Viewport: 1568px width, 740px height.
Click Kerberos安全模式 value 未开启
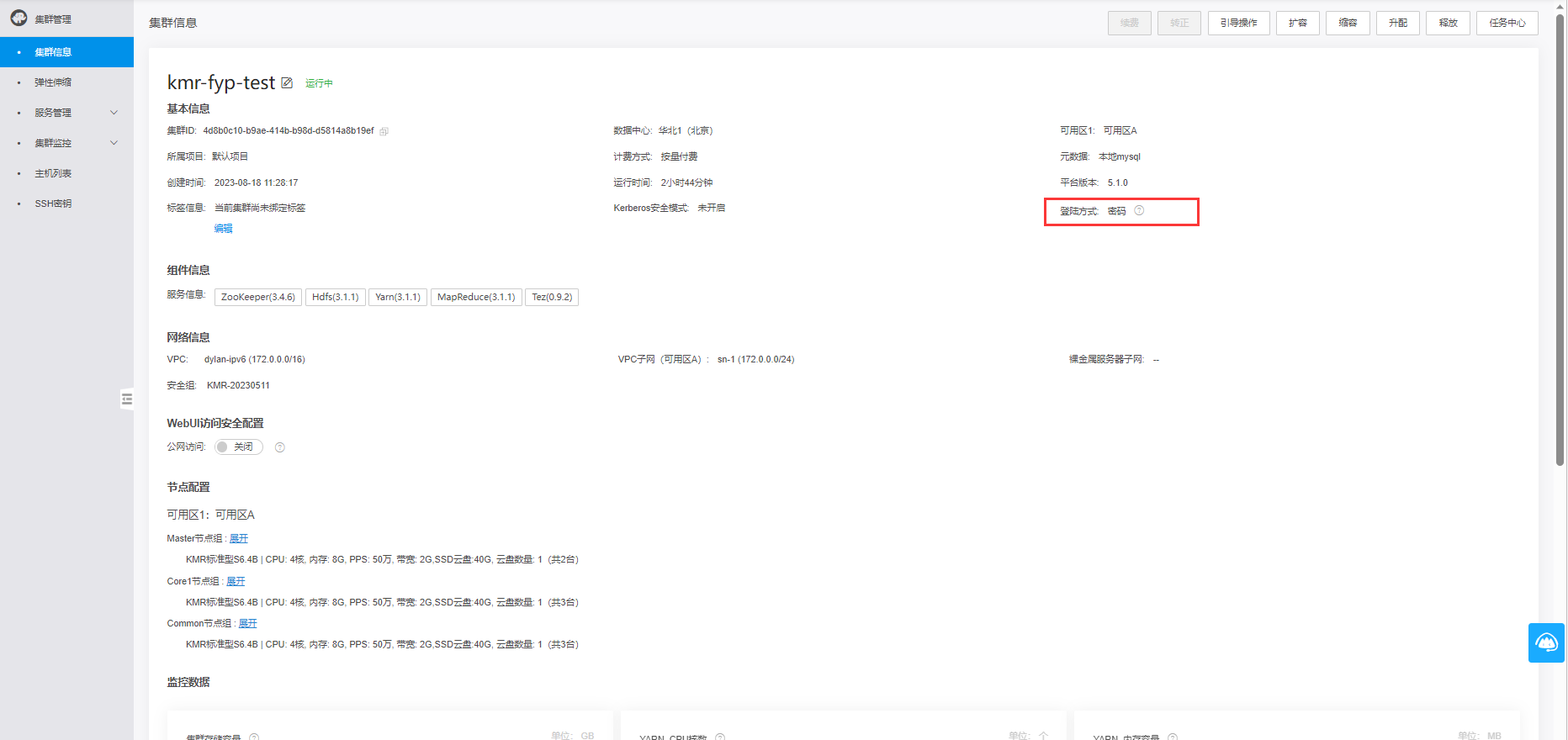coord(712,208)
